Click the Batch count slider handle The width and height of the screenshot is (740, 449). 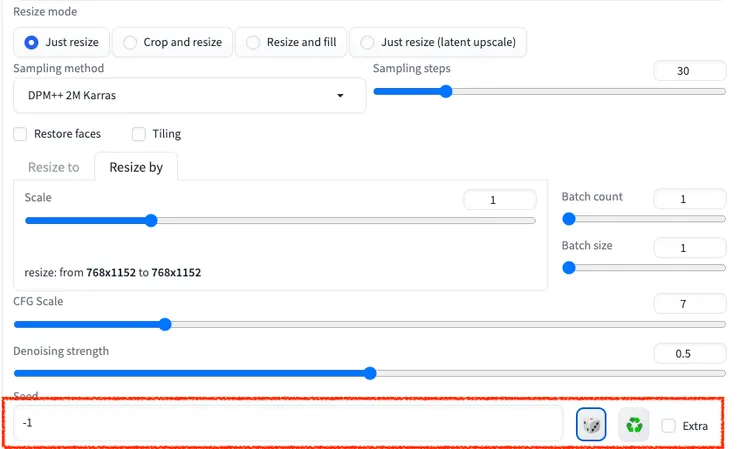point(569,219)
